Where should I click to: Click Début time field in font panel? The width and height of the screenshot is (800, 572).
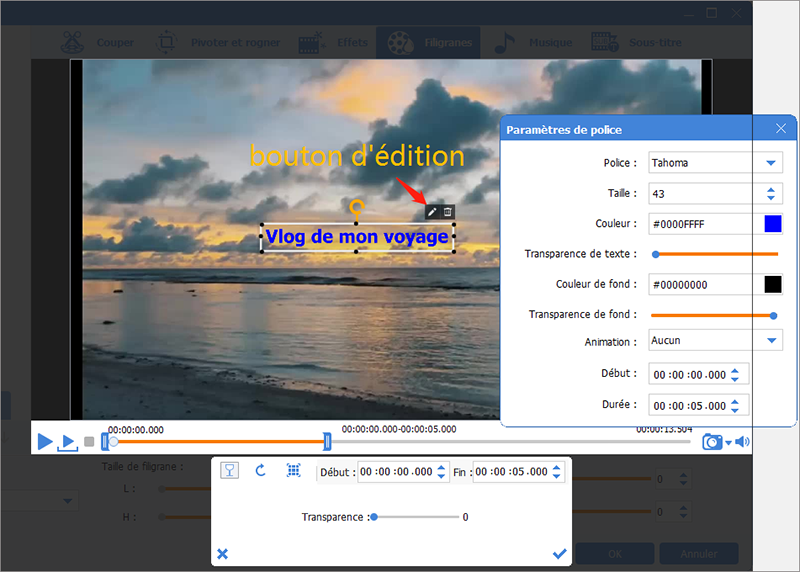(x=689, y=375)
